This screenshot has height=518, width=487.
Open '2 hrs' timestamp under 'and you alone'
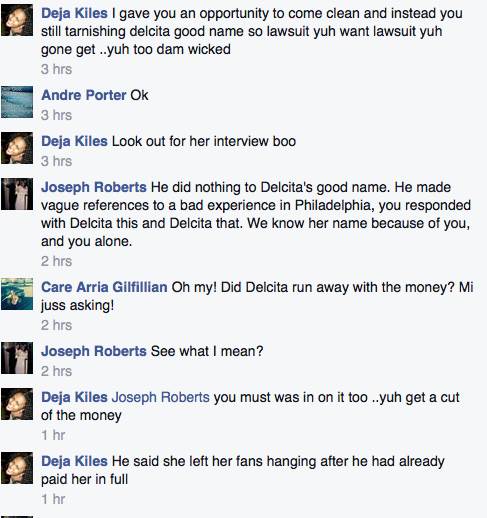pos(56,261)
